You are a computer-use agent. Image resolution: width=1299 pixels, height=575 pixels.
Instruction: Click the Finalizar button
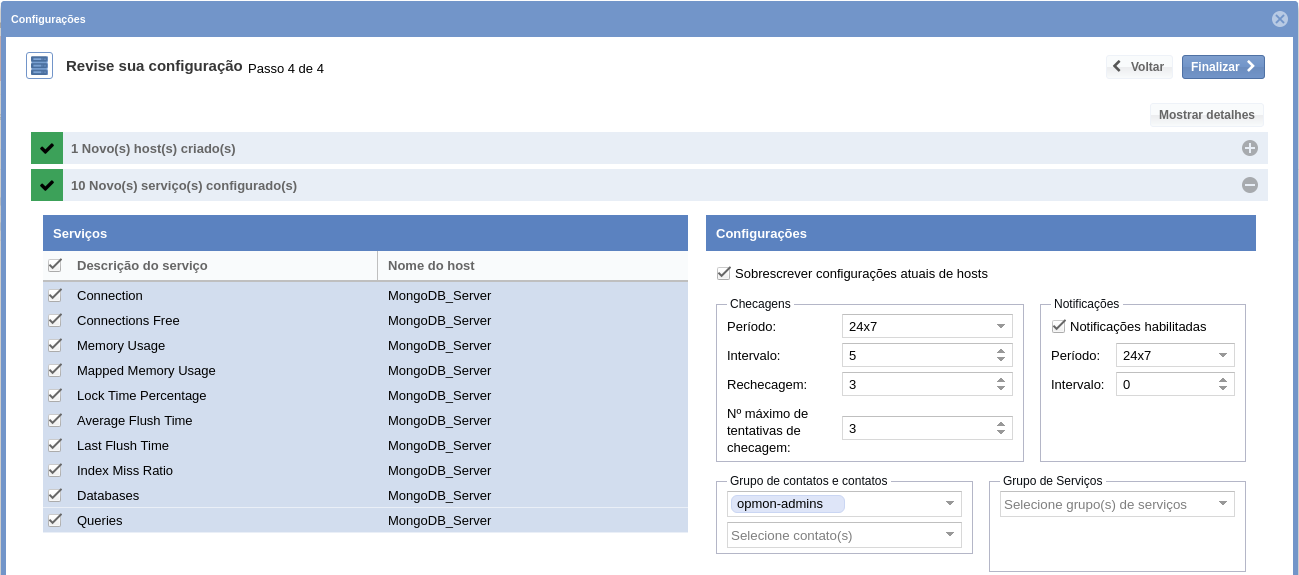[x=1222, y=67]
